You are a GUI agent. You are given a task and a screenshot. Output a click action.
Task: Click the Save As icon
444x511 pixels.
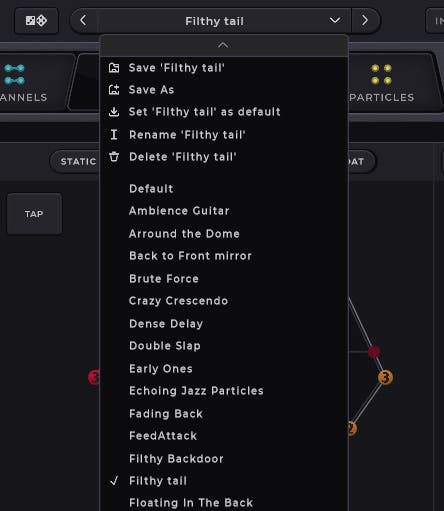point(114,90)
